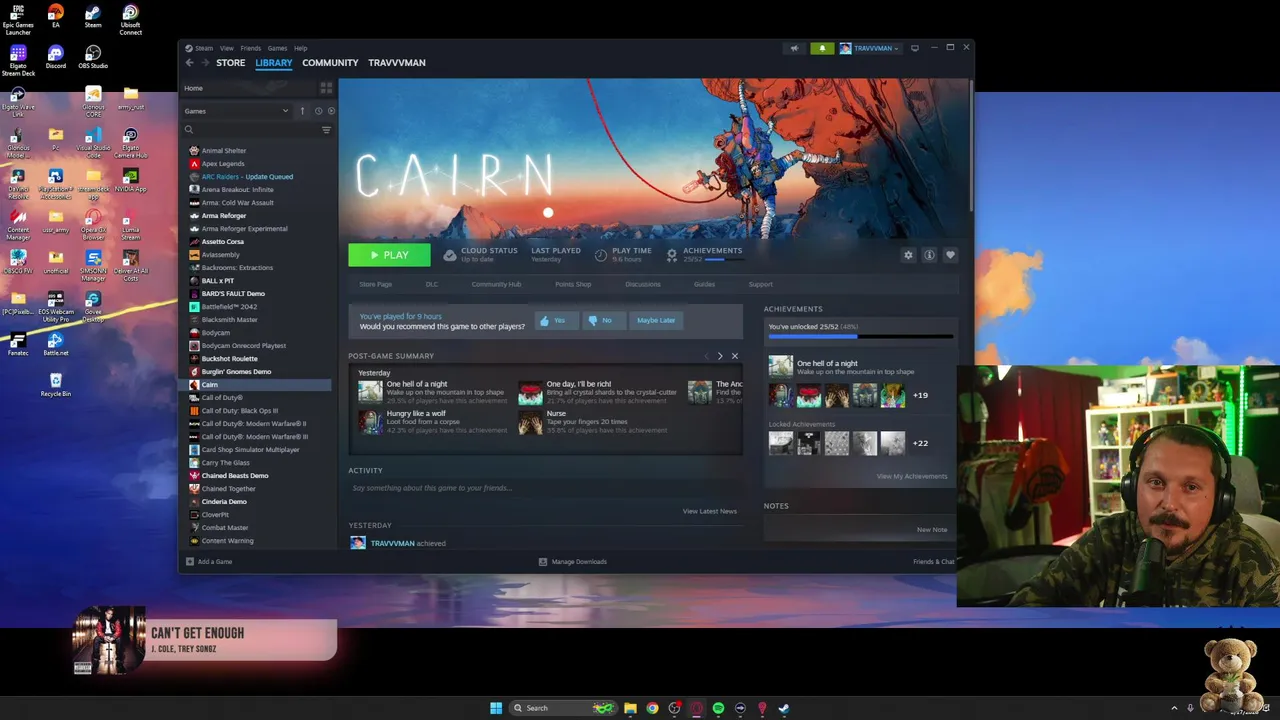Add Cairn to favorites with the heart icon

pos(950,255)
